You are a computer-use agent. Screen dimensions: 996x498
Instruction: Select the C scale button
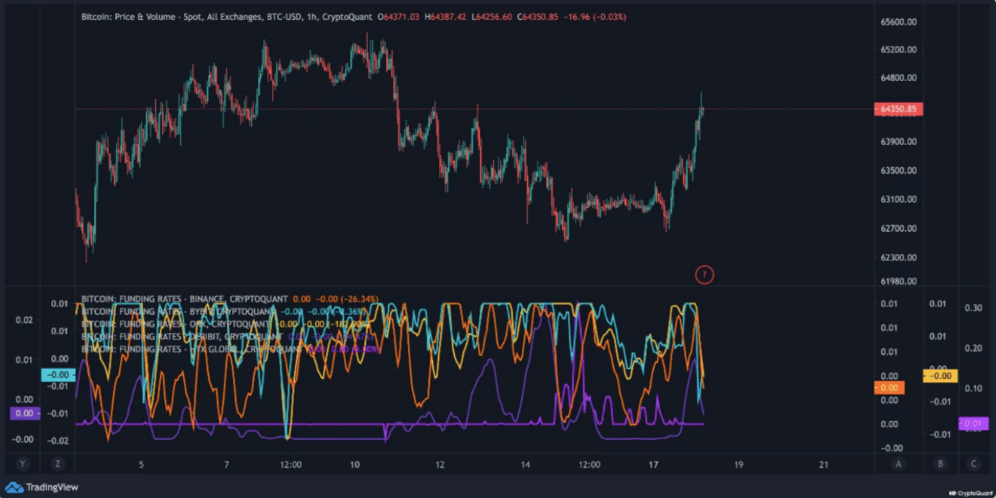973,464
